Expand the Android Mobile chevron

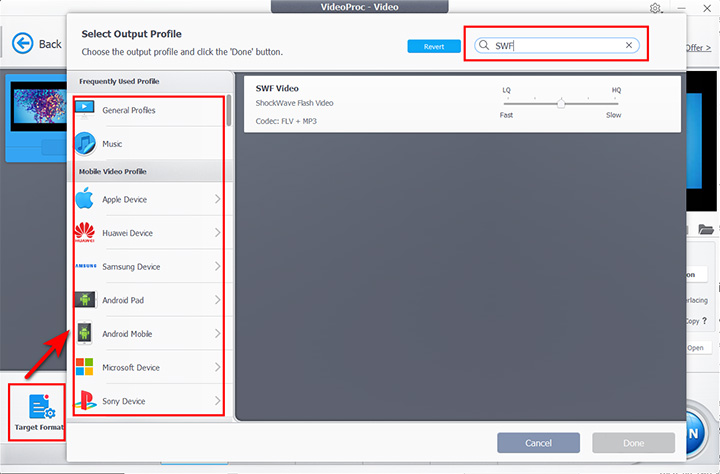click(218, 333)
